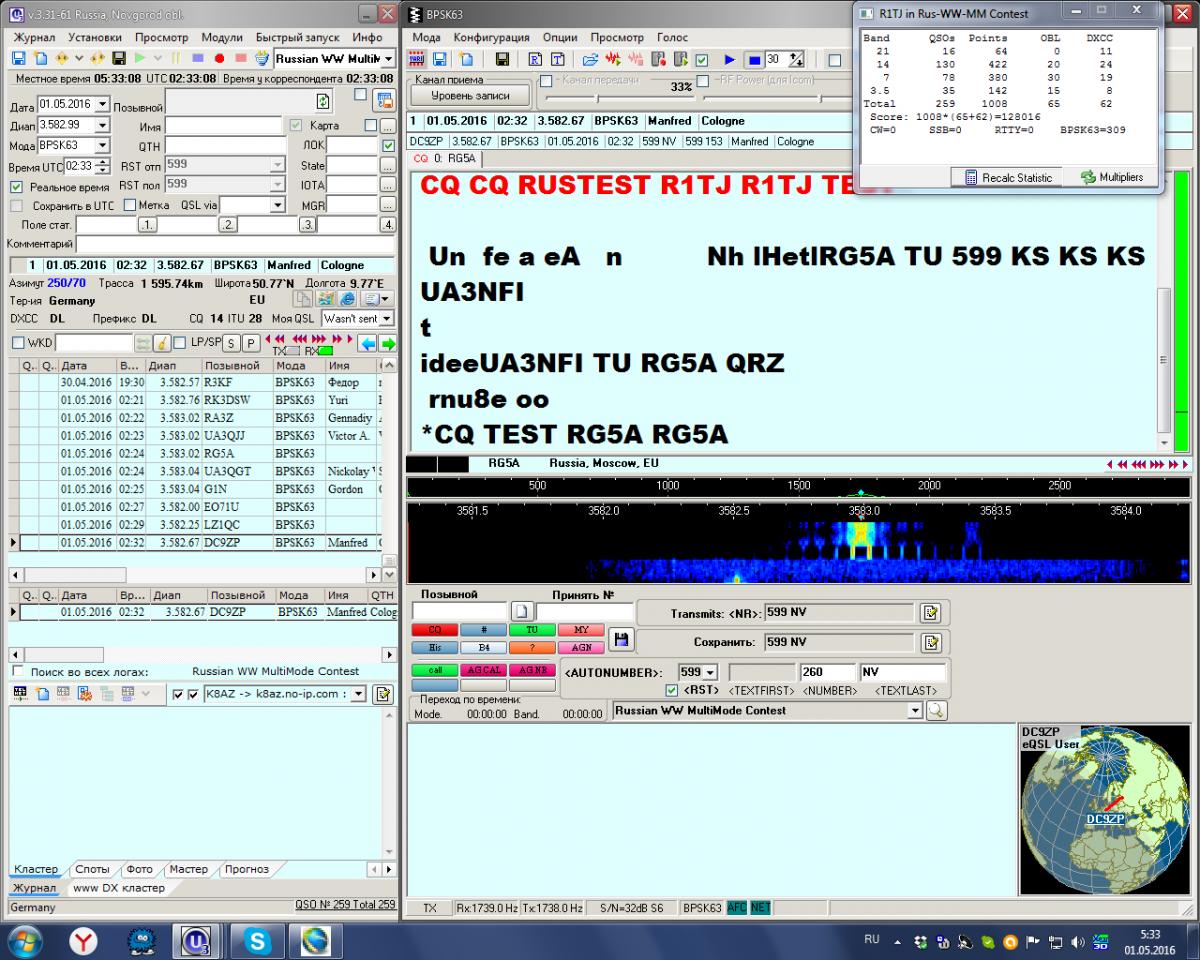Viewport: 1200px width, 960px height.
Task: Click the red record button in logger toolbar
Action: click(219, 59)
